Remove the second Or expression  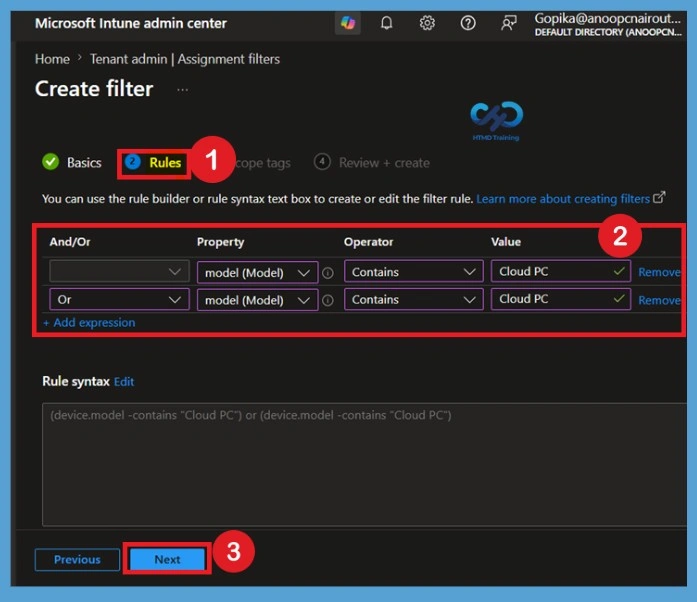coord(659,300)
